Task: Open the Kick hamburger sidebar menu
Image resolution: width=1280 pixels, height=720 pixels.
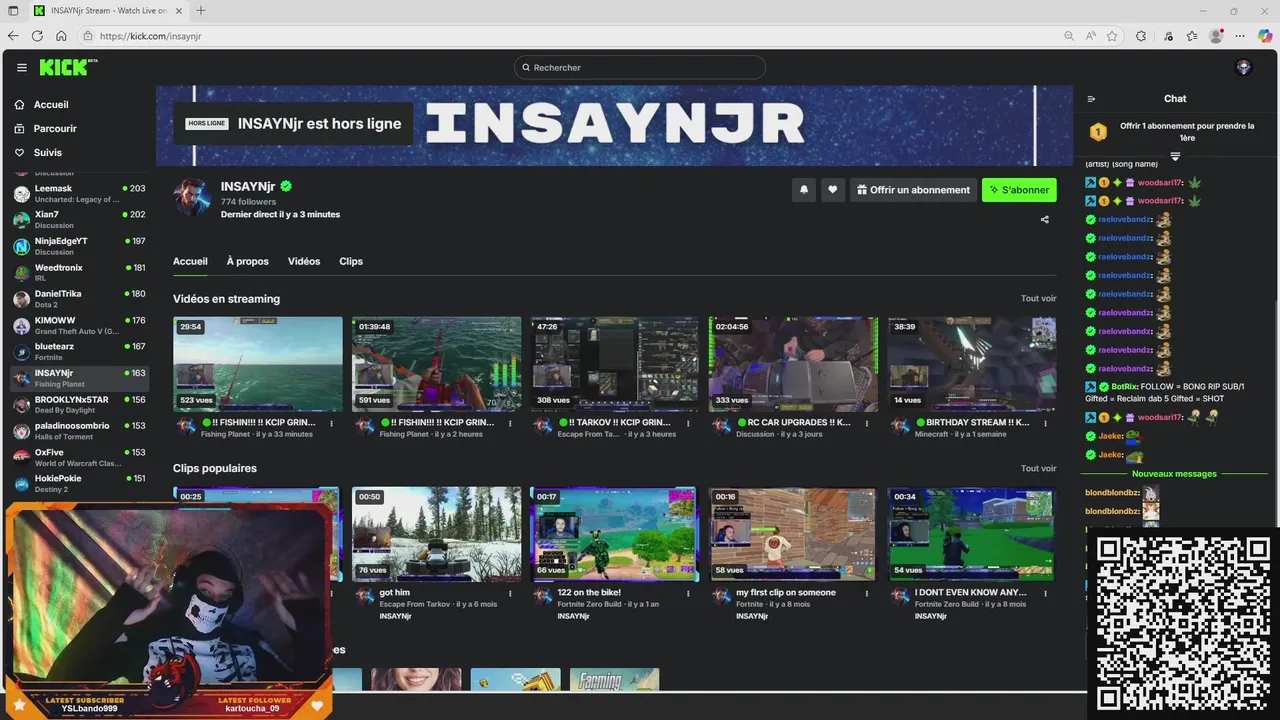Action: coord(22,68)
